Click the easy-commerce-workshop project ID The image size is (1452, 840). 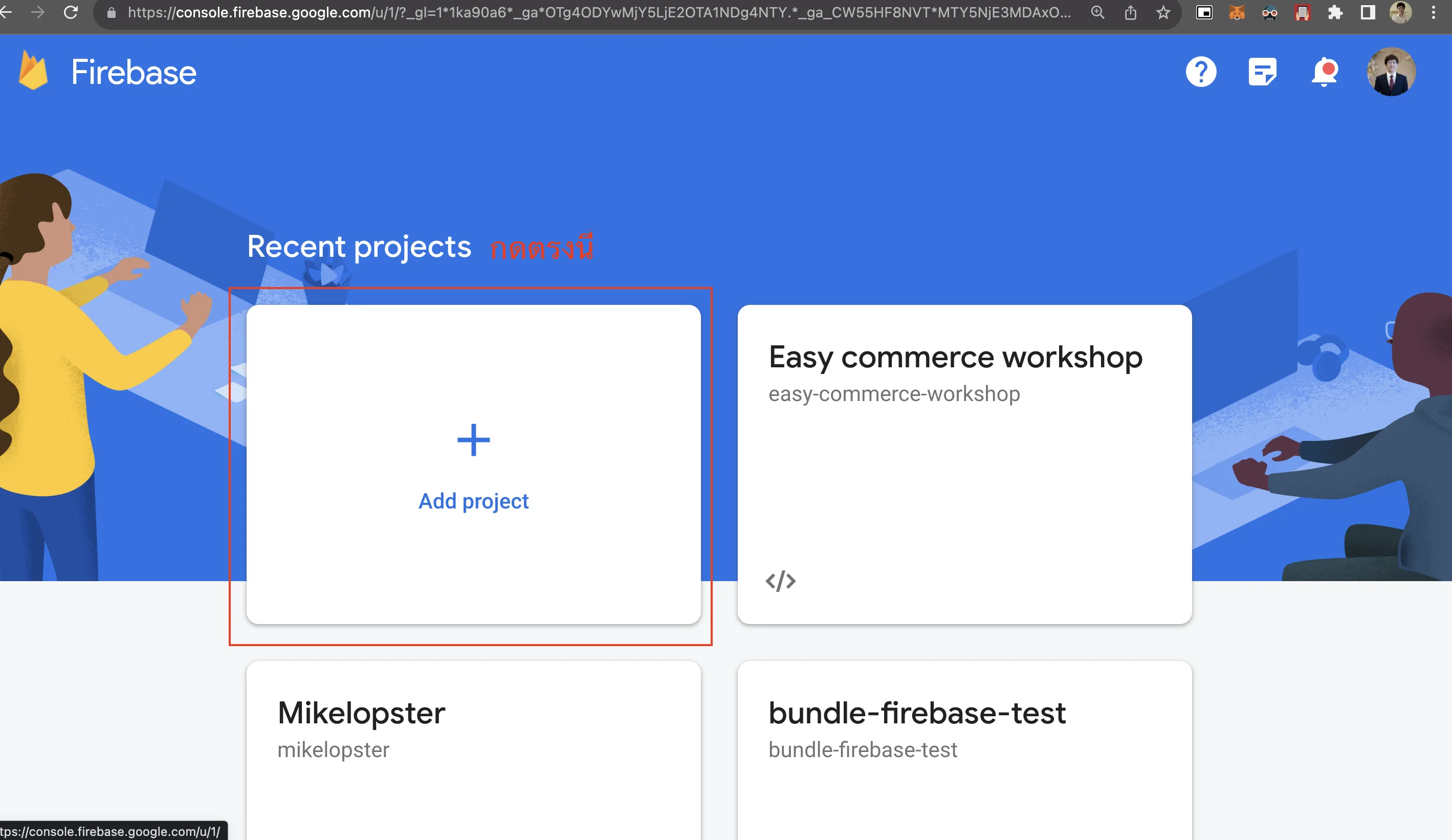tap(894, 394)
